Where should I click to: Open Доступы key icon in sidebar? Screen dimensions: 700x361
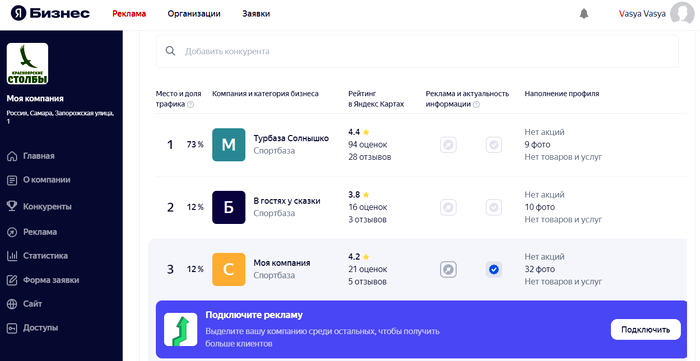[x=12, y=328]
